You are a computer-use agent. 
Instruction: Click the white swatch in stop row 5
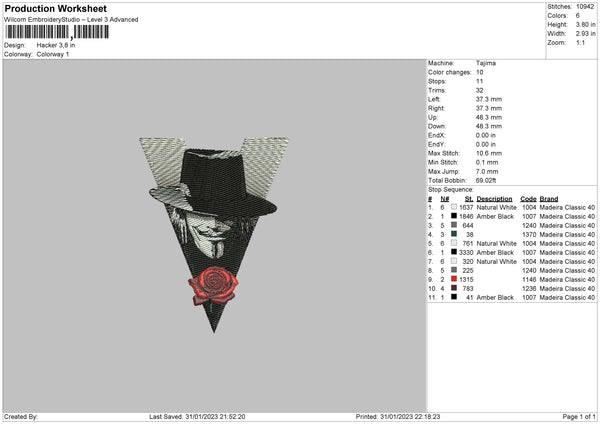coord(454,243)
